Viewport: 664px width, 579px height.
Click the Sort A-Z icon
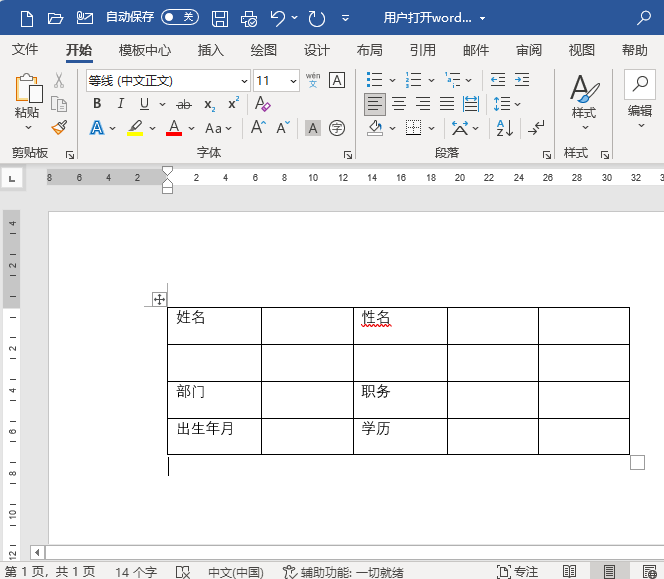[505, 128]
